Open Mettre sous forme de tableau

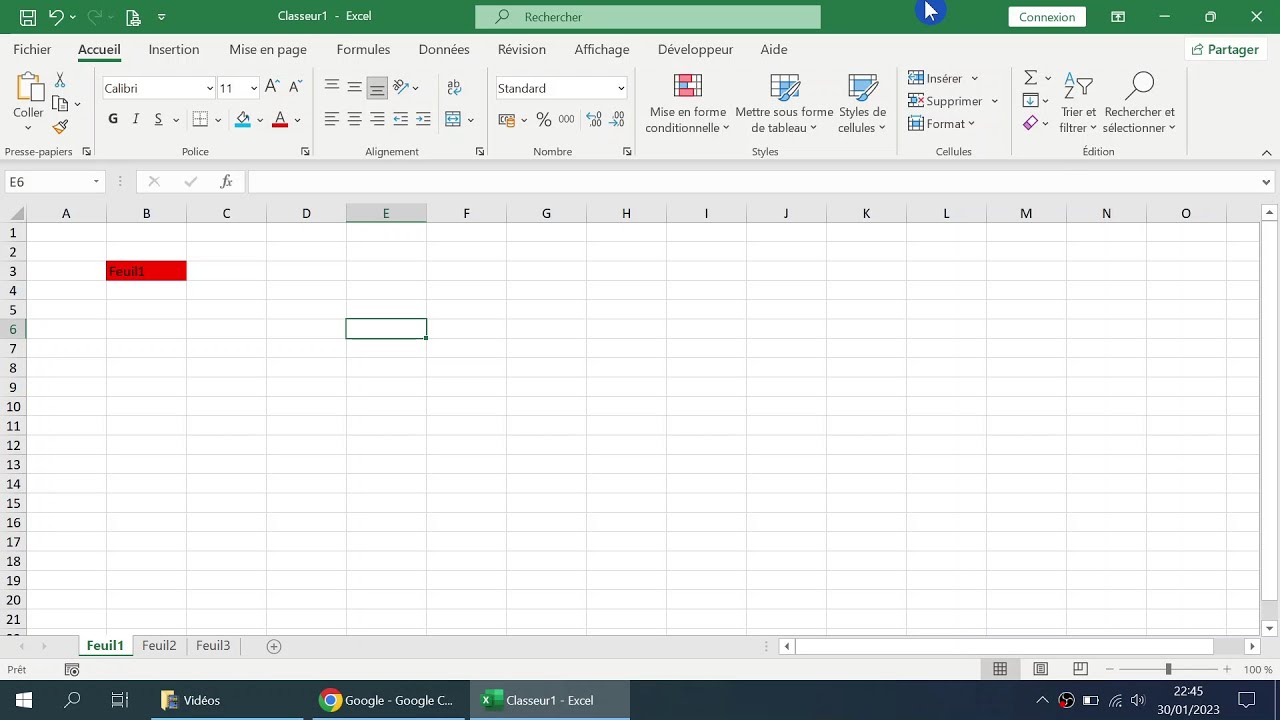784,103
